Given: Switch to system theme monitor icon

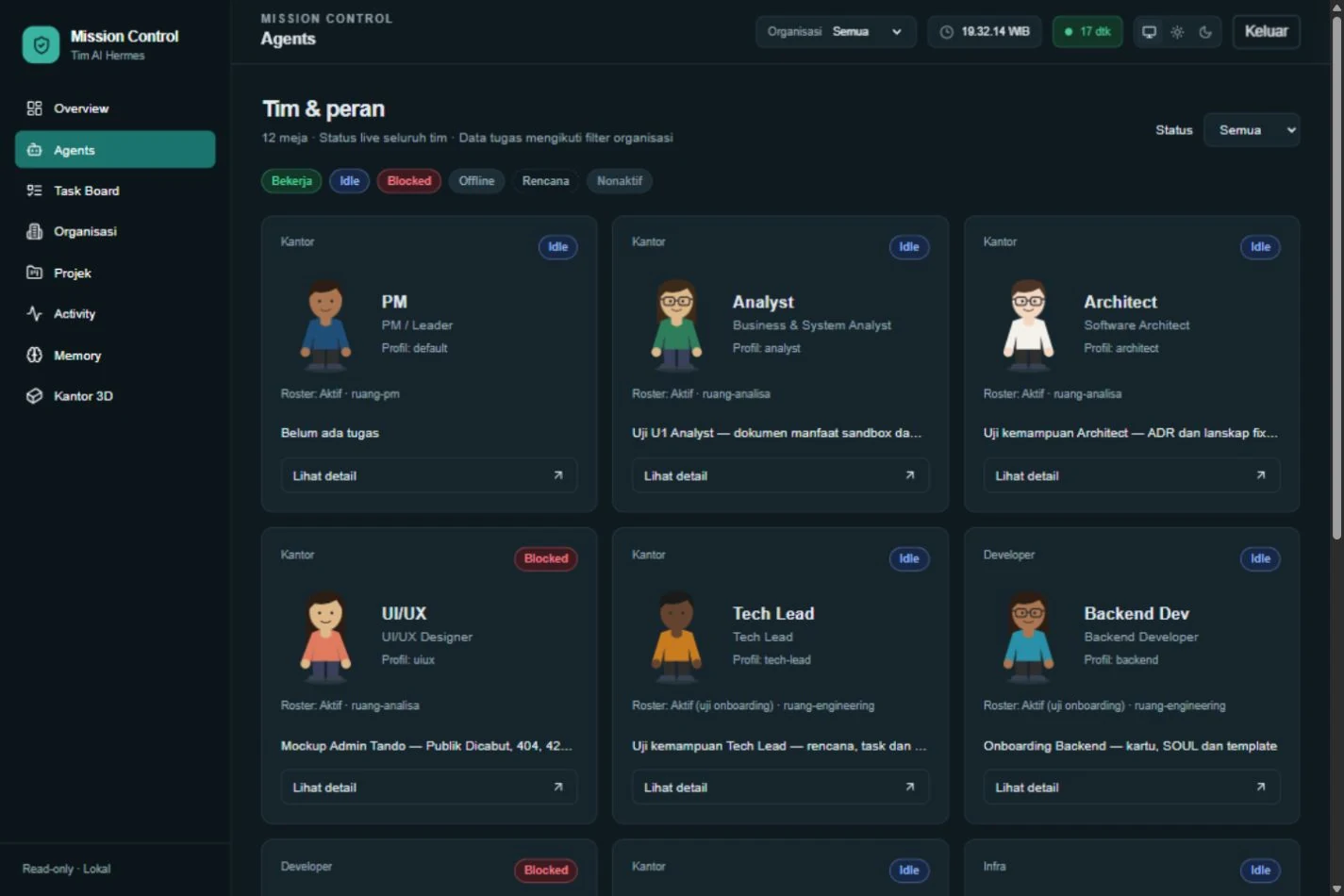Looking at the screenshot, I should coord(1149,32).
